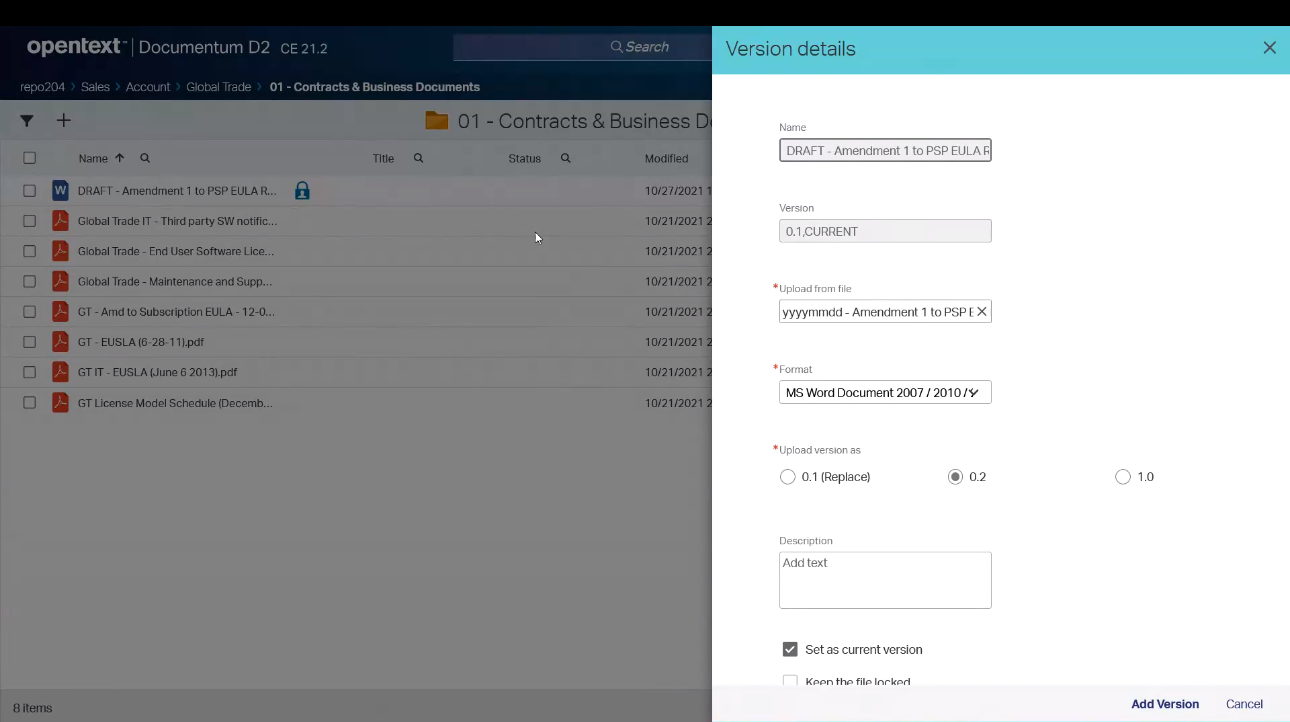Open the Format dropdown
The image size is (1290, 722).
tap(885, 393)
